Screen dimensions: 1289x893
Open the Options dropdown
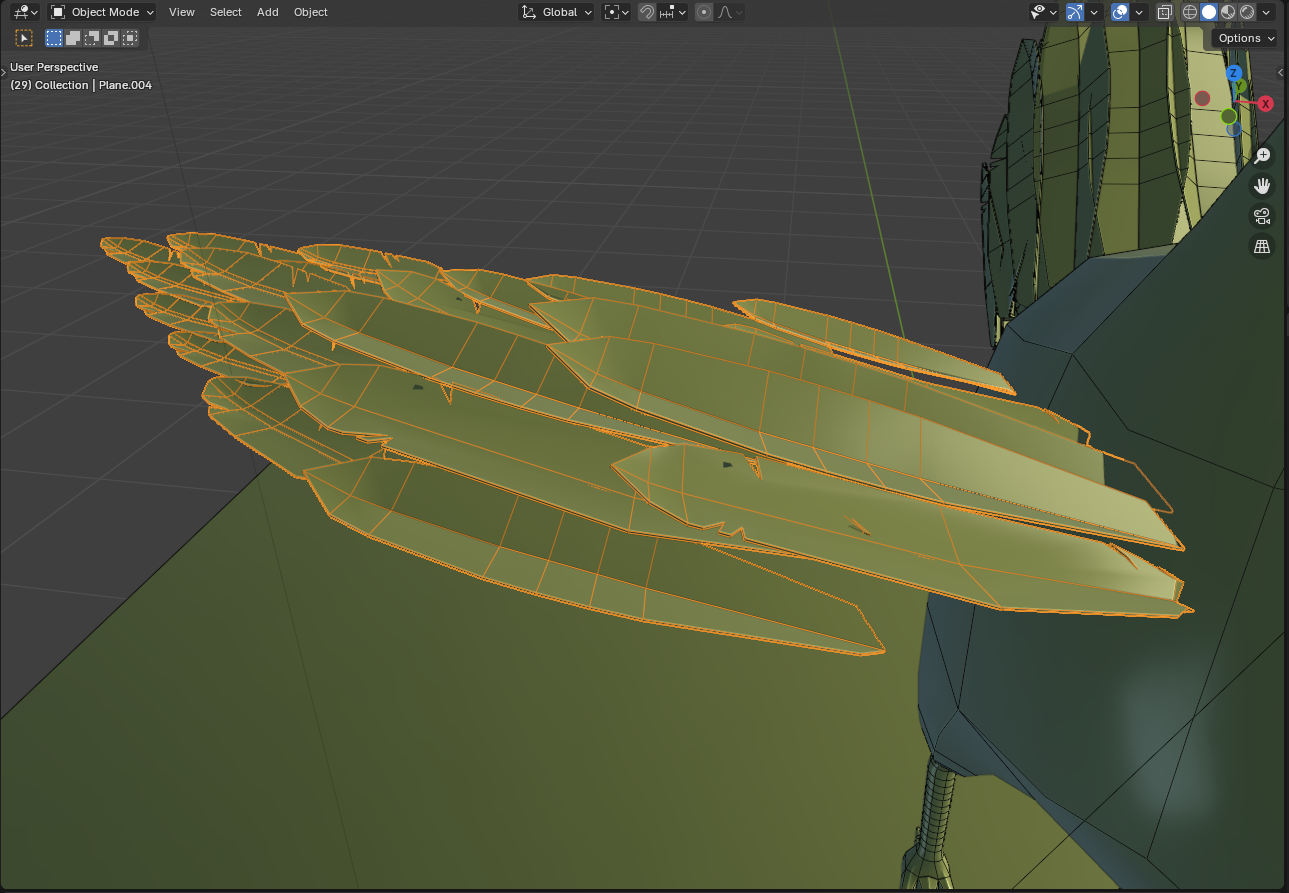point(1245,38)
